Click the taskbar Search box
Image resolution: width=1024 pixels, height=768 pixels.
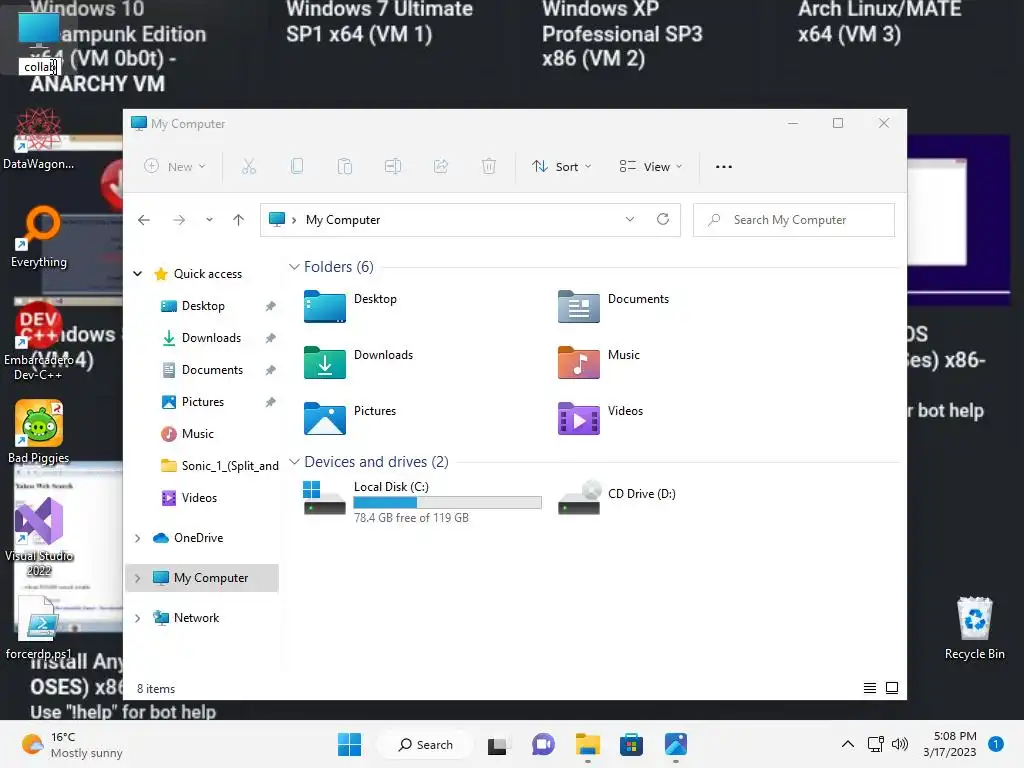[426, 744]
